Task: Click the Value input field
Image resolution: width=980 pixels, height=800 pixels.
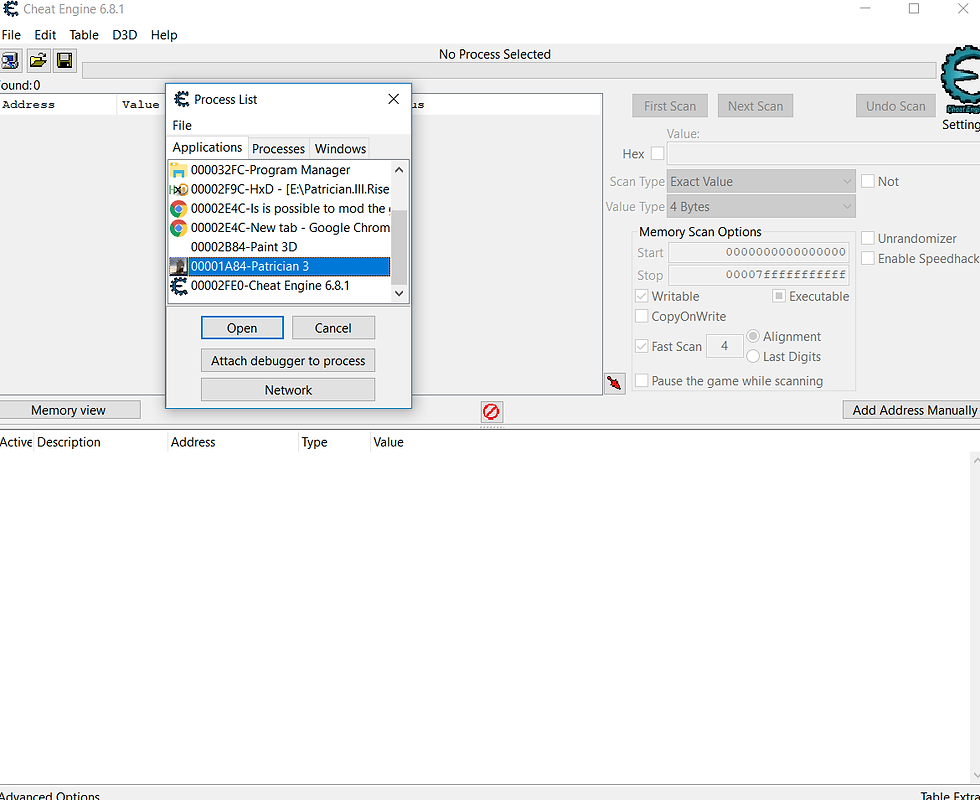Action: click(823, 153)
